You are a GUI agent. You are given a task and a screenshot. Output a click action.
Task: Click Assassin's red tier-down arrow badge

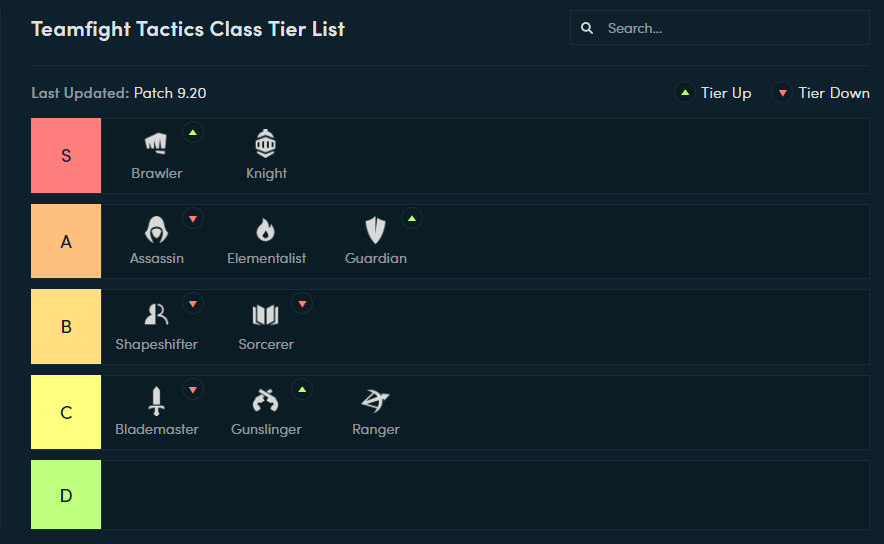(193, 219)
